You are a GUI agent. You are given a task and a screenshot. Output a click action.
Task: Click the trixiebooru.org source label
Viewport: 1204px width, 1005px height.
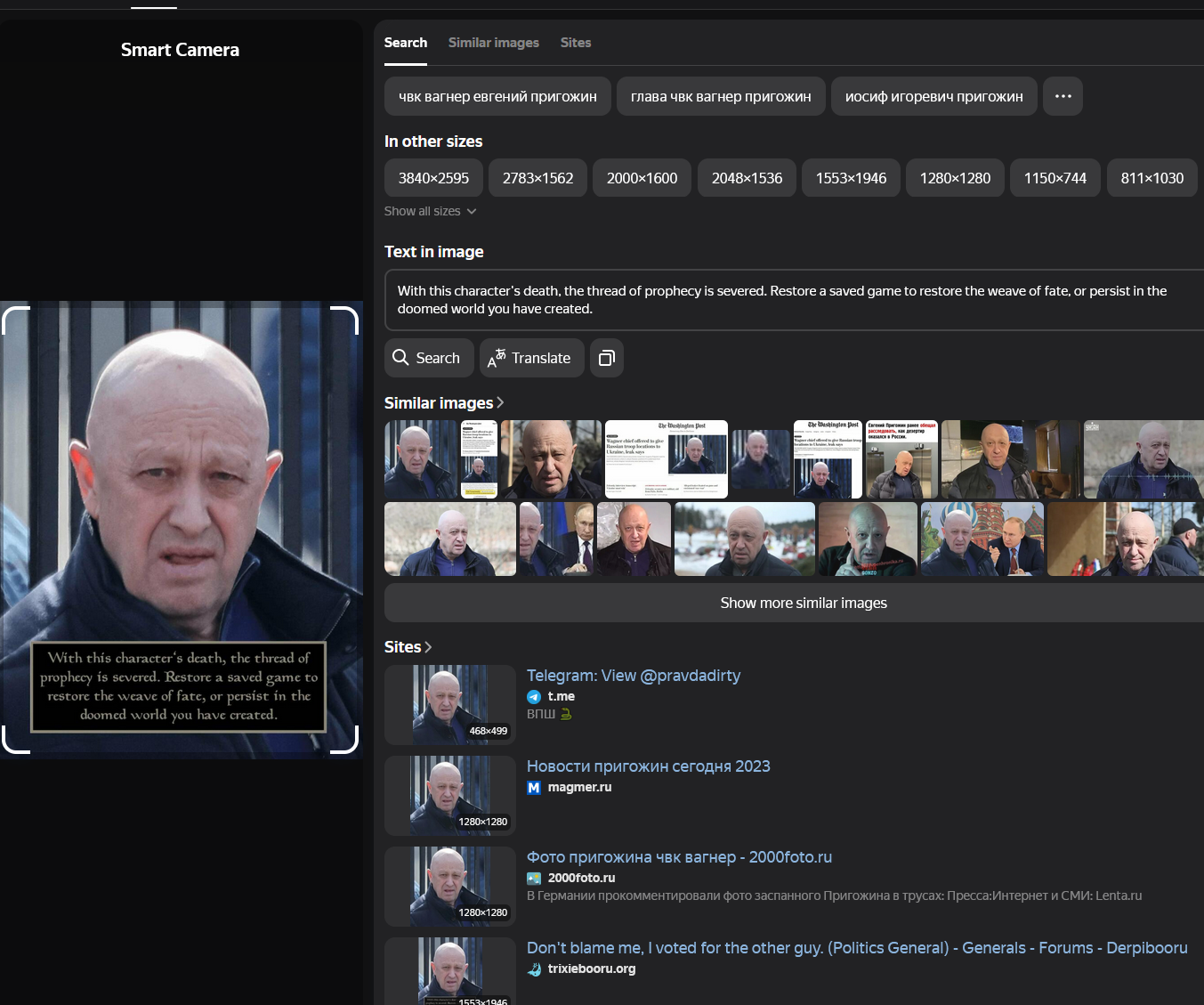[592, 969]
